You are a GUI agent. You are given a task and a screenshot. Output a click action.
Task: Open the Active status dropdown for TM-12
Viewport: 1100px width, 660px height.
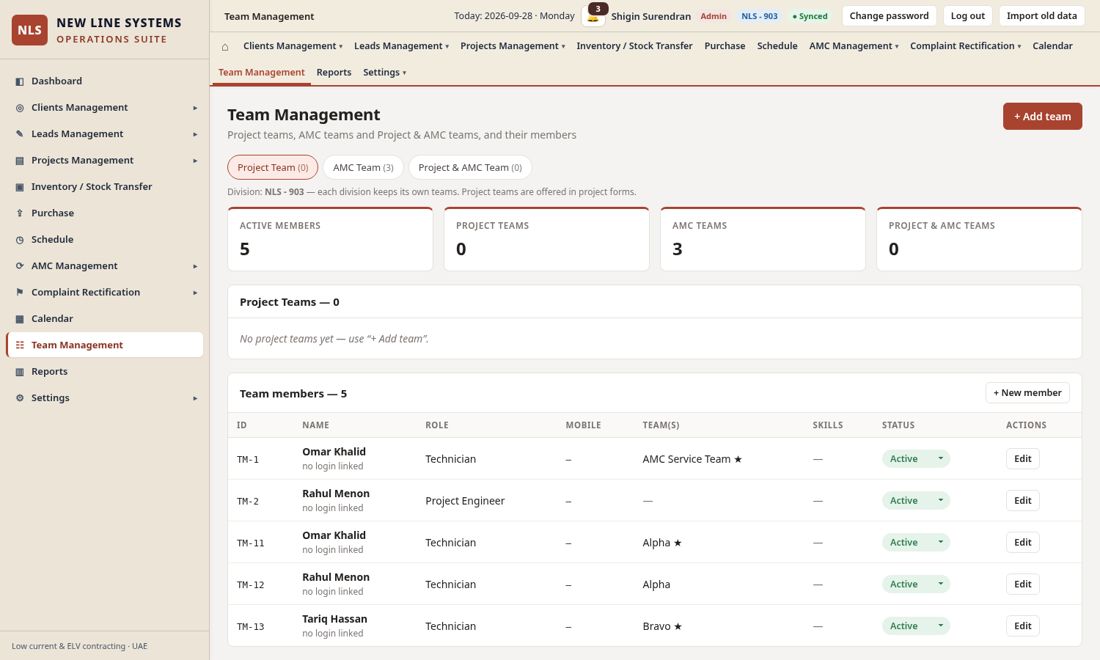(x=915, y=584)
